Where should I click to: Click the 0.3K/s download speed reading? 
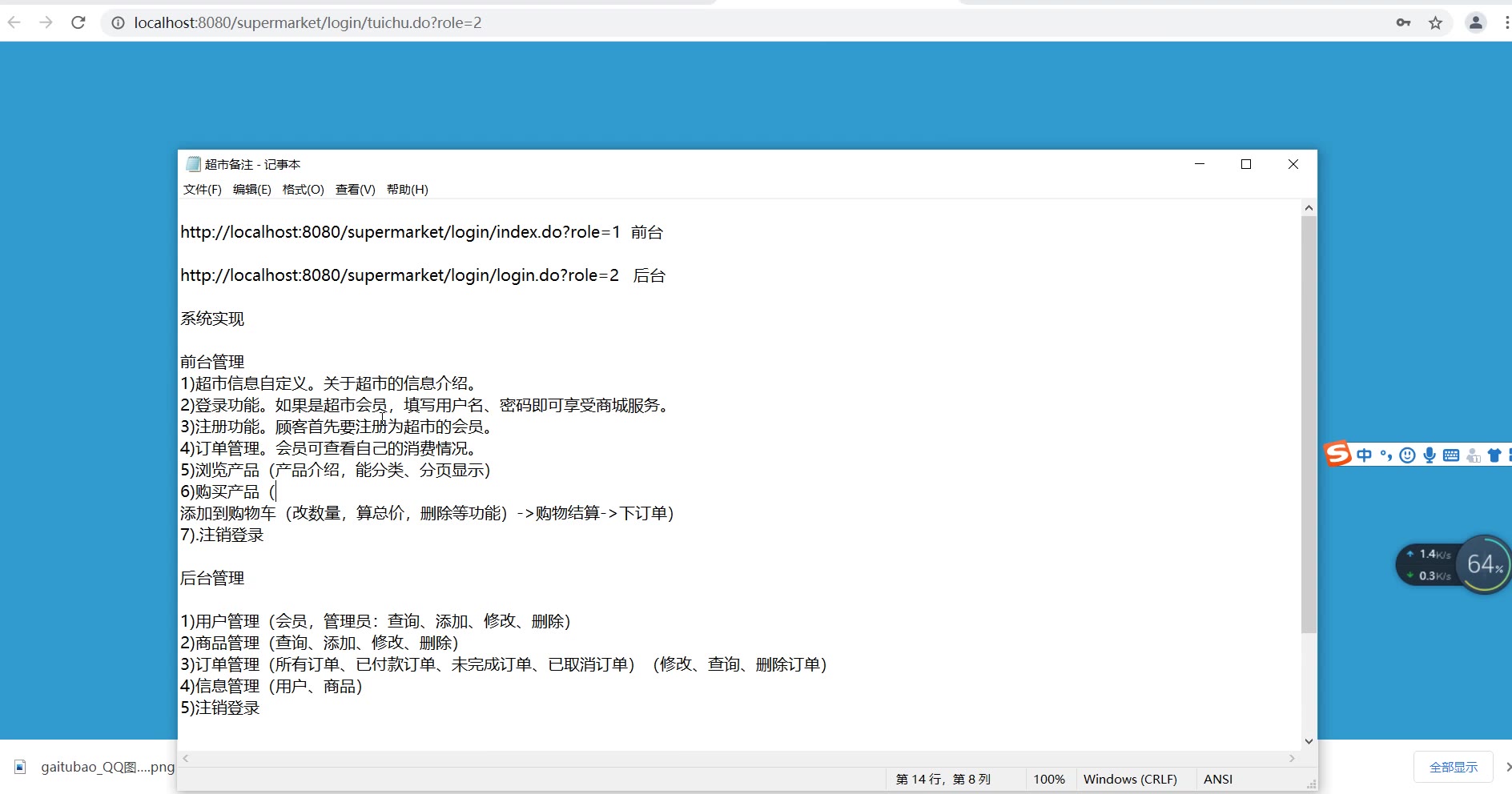(x=1430, y=575)
